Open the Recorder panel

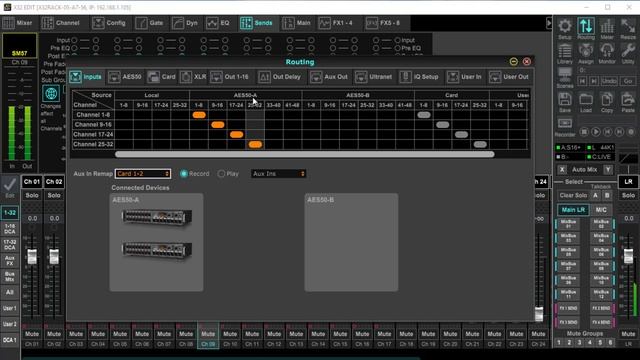[x=564, y=127]
